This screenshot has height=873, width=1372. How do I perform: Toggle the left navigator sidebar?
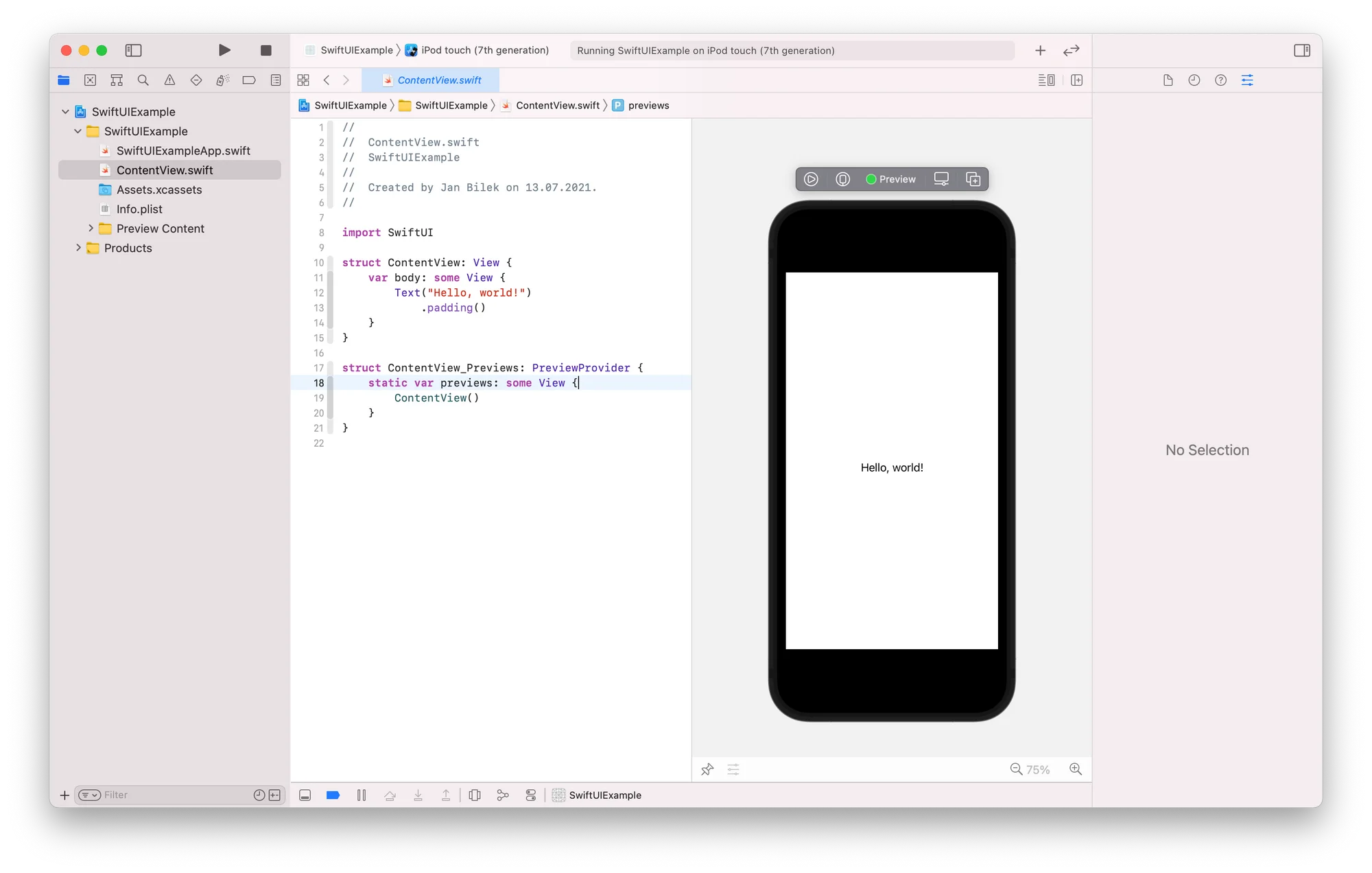132,50
